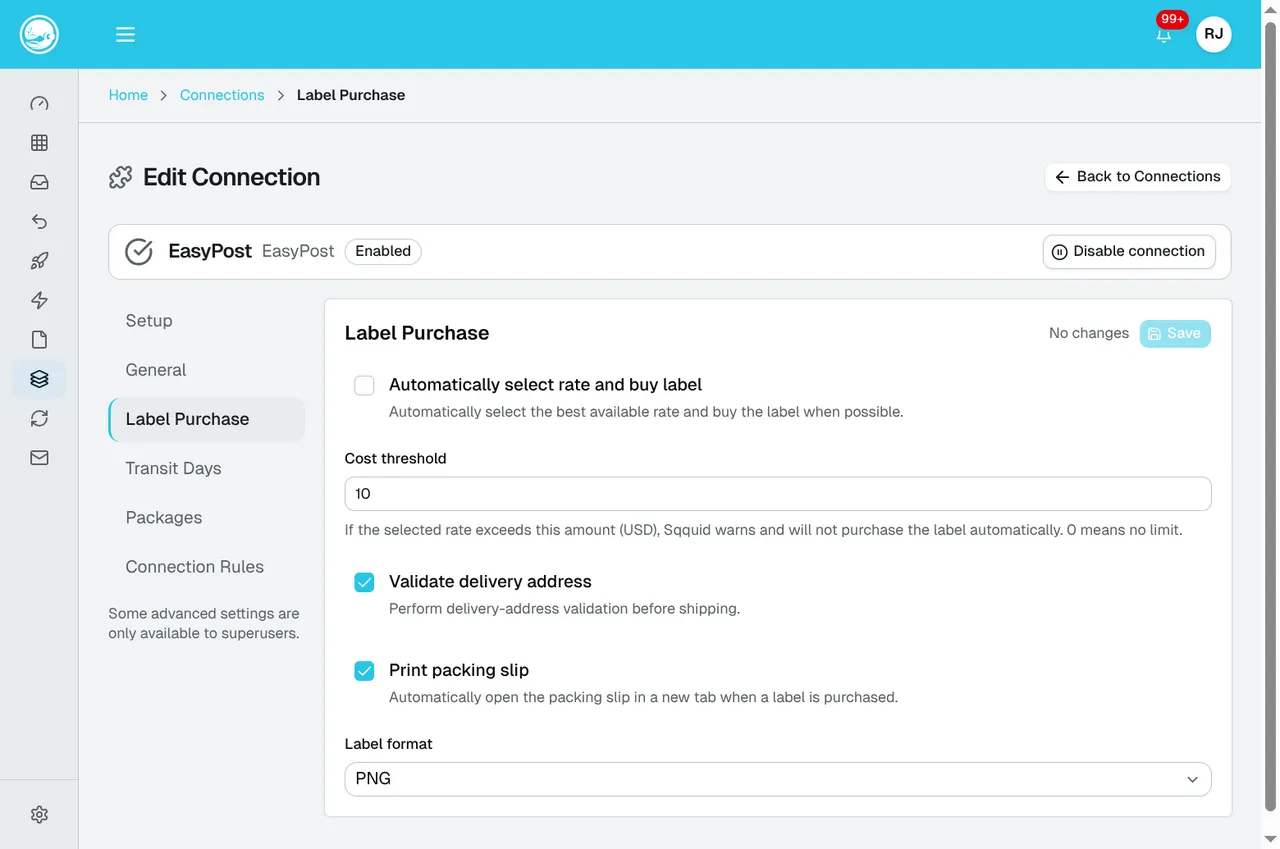Switch to the Transit Days tab

coord(206,468)
